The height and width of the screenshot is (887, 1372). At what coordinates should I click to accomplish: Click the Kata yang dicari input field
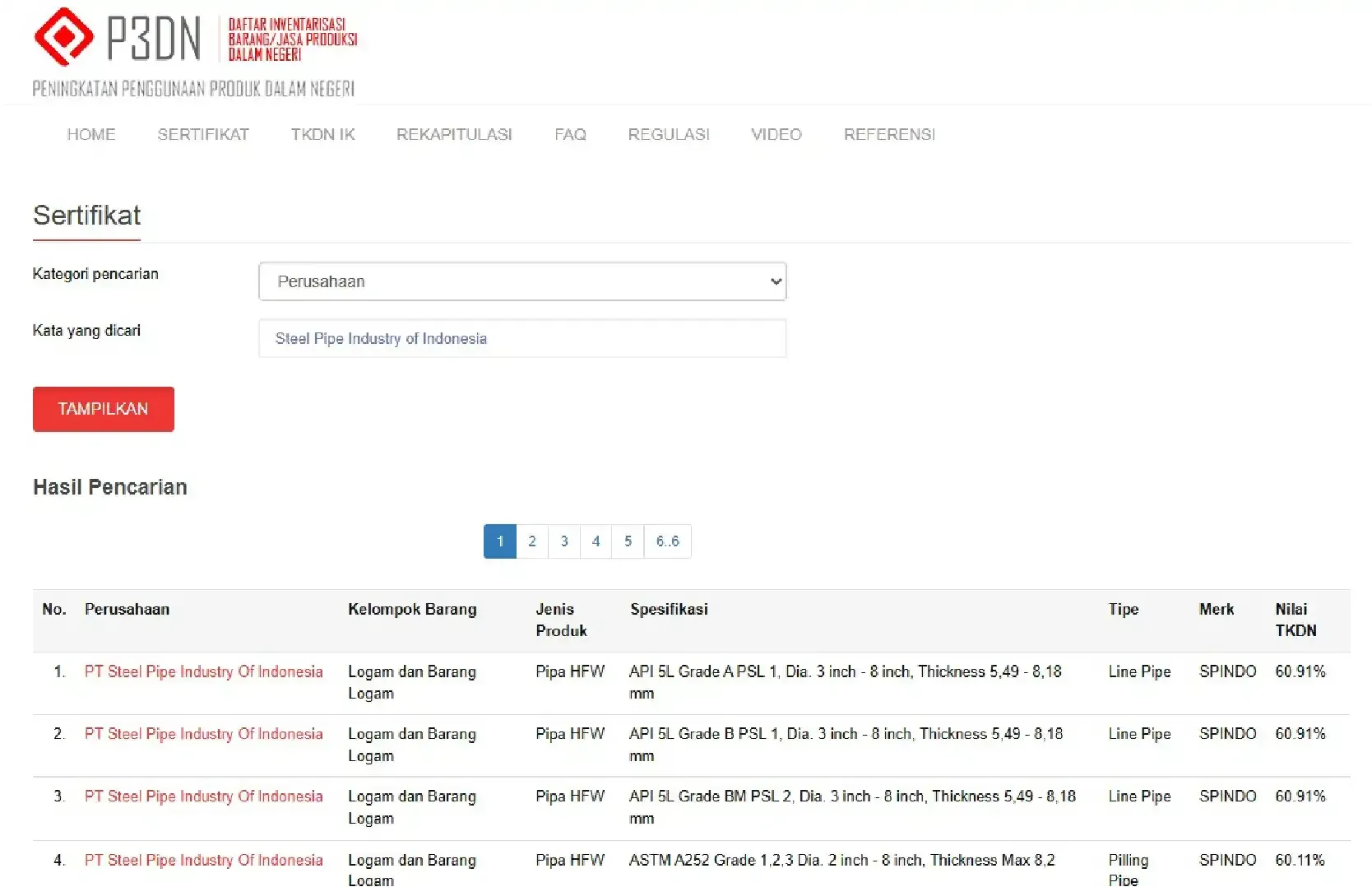point(522,338)
